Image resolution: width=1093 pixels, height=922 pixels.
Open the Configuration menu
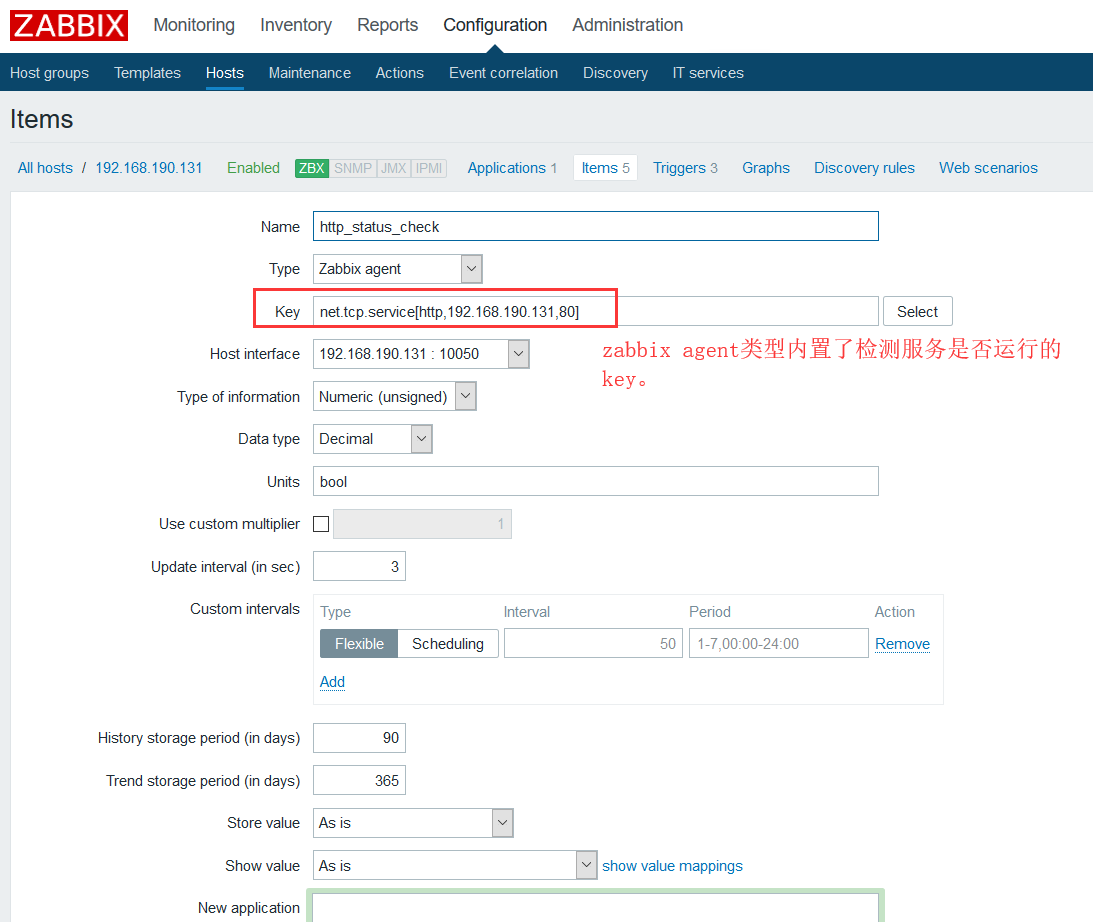[495, 25]
